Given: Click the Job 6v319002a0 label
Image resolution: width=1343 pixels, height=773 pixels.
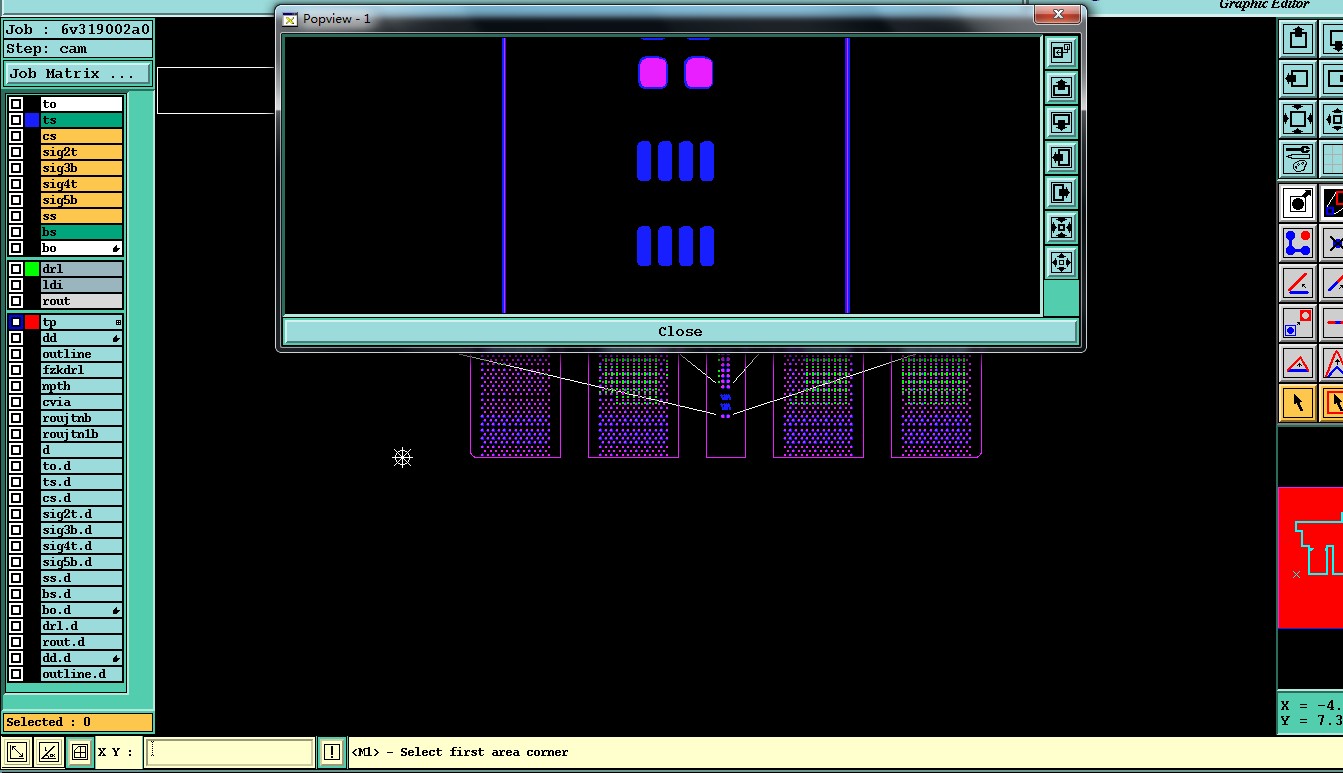Looking at the screenshot, I should coord(78,29).
